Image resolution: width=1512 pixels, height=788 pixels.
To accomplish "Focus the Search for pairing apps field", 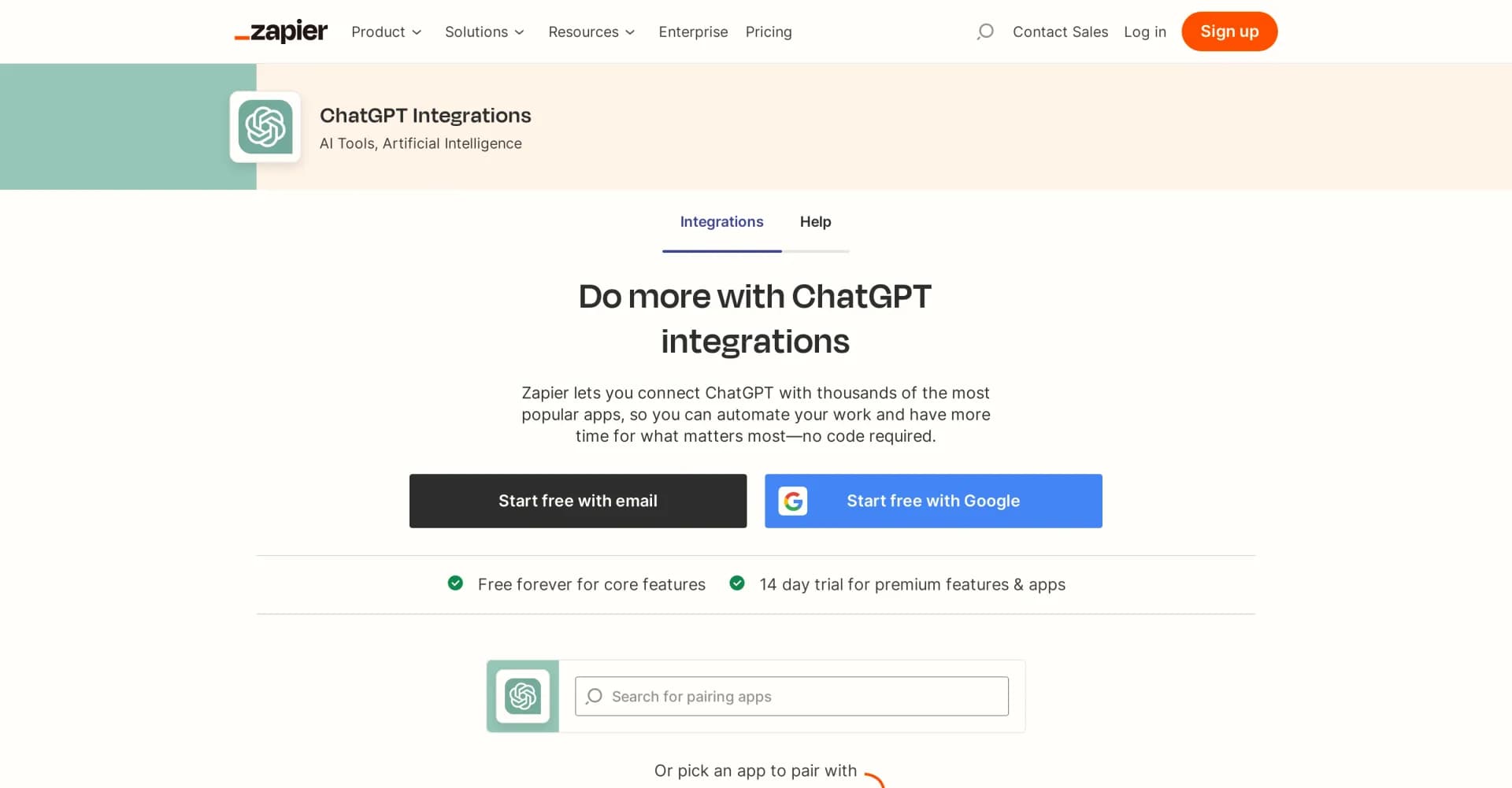I will tap(791, 696).
